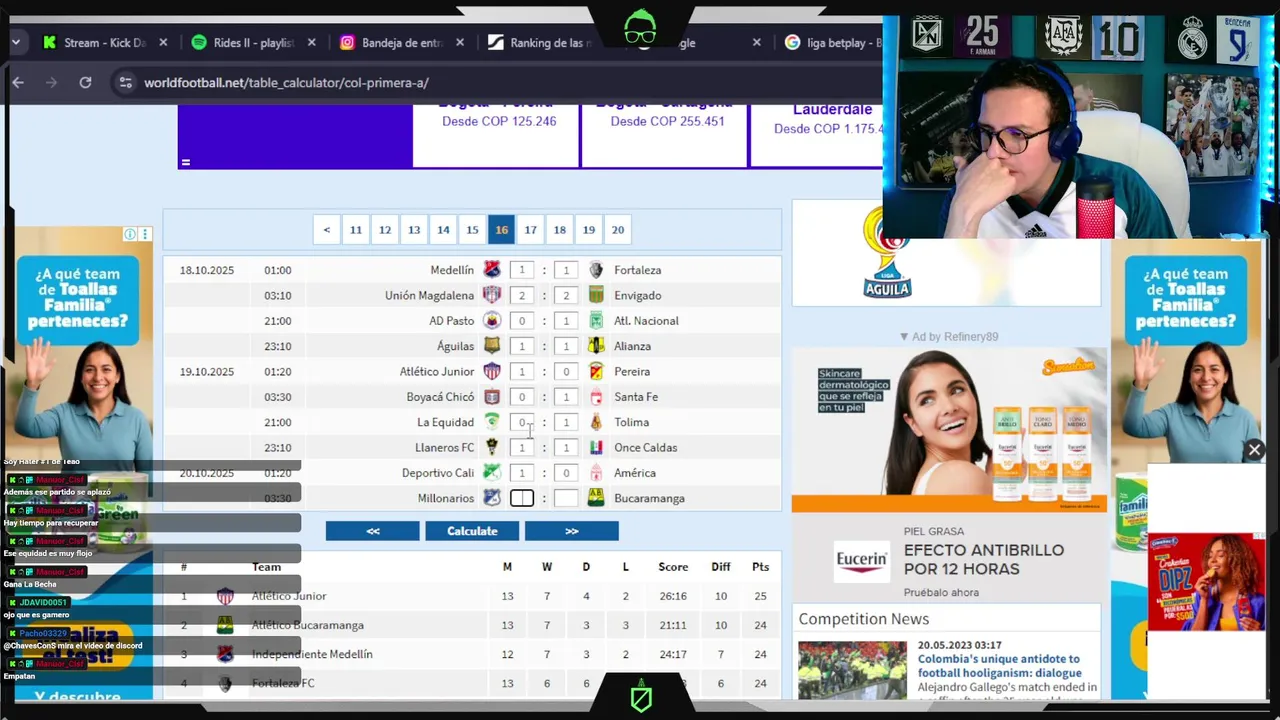
Task: Click the América club crest
Action: (x=596, y=473)
